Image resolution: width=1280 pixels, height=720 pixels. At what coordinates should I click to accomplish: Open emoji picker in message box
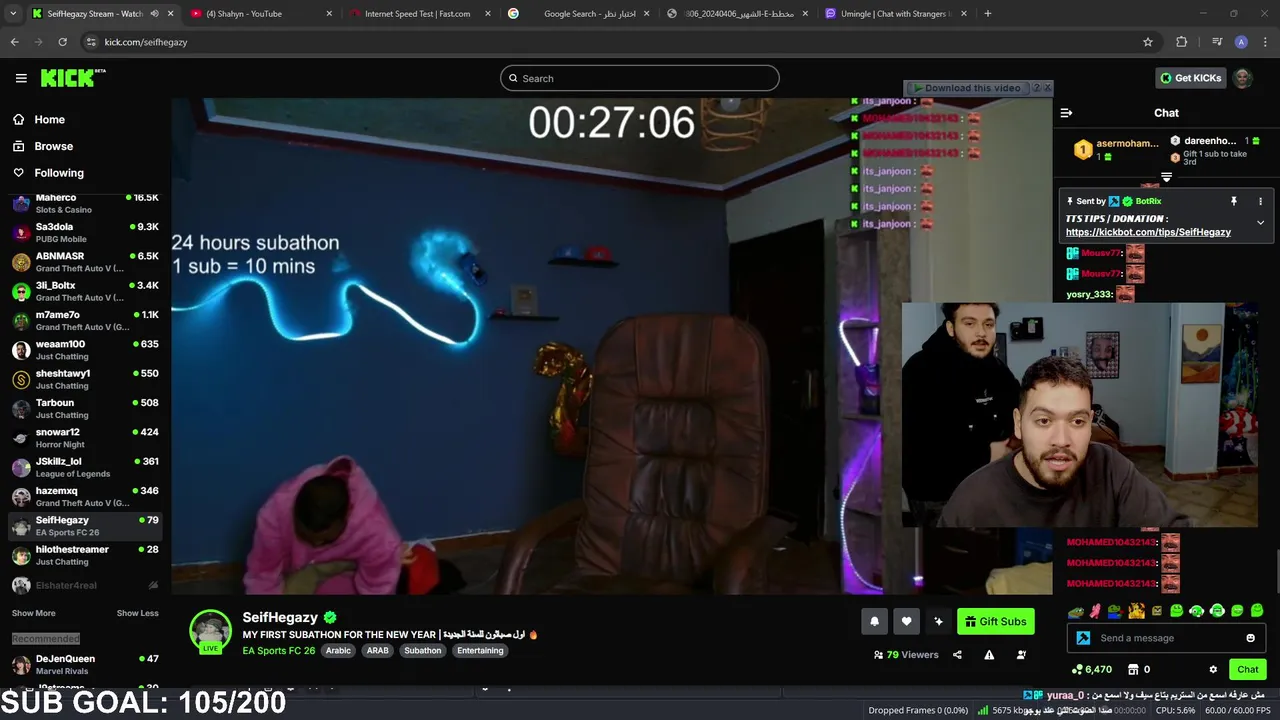1250,638
